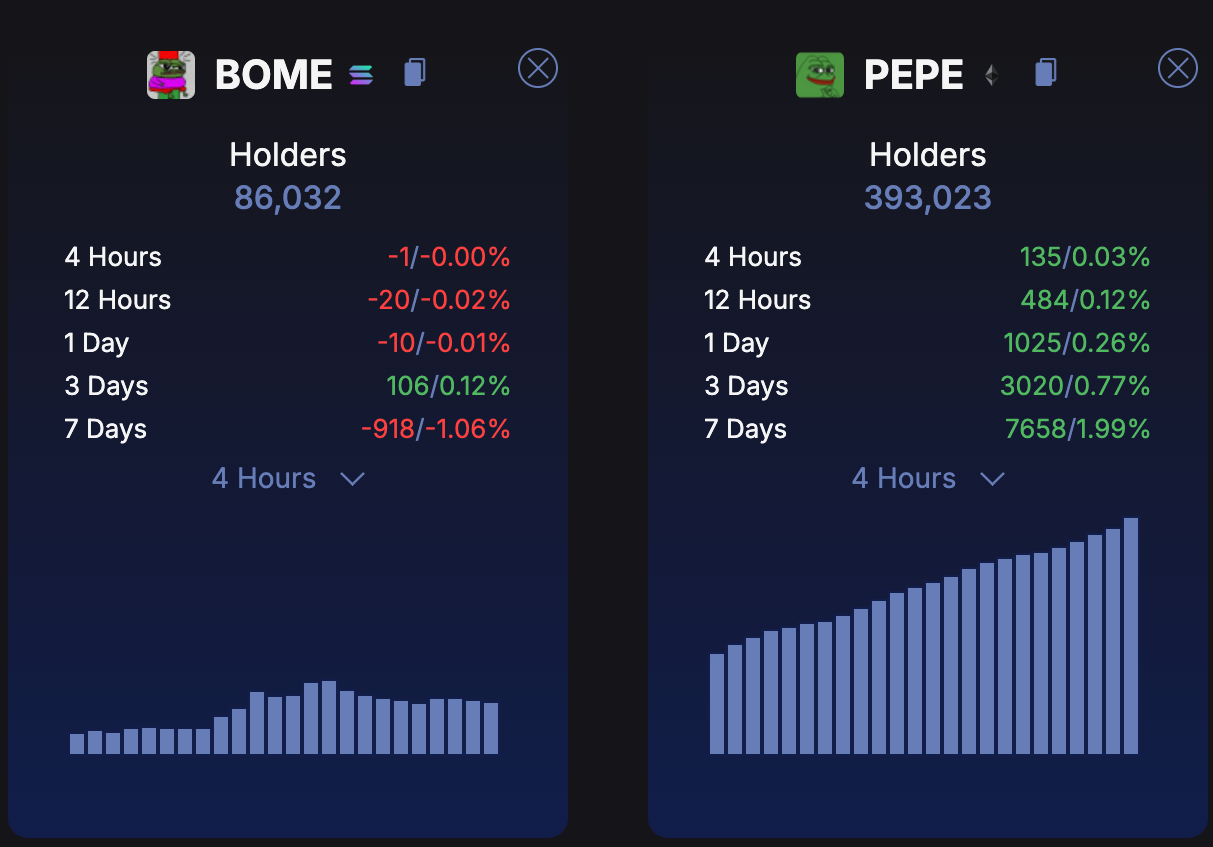Screen dimensions: 1213x847
Task: Click PEPE holders count 393,023
Action: pos(928,198)
